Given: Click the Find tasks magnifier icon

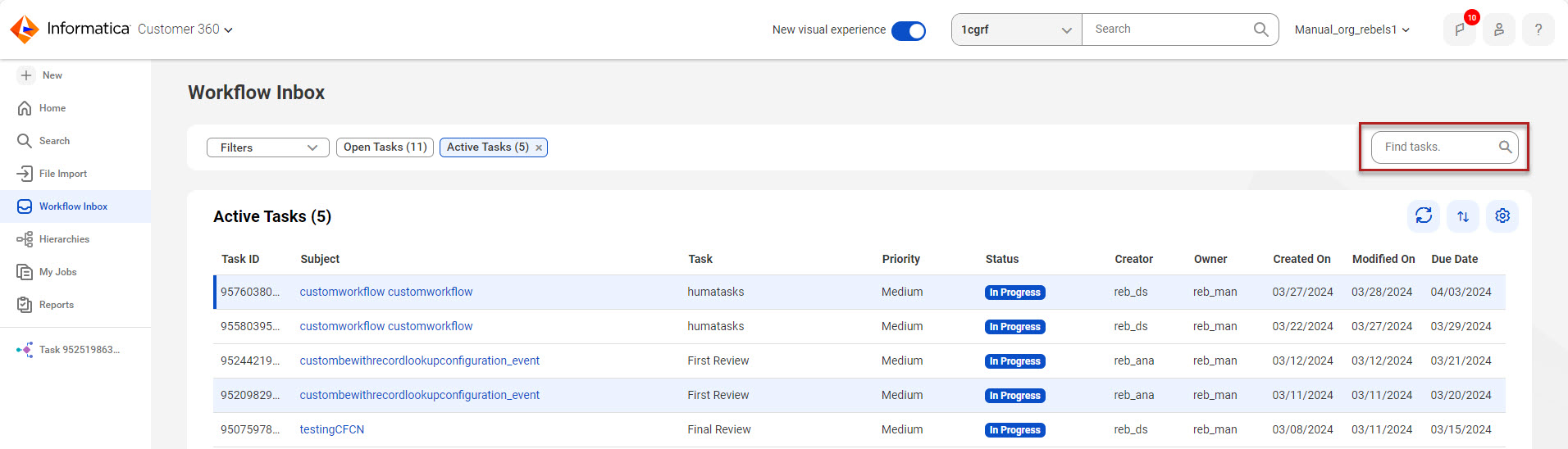Looking at the screenshot, I should click(x=1505, y=147).
